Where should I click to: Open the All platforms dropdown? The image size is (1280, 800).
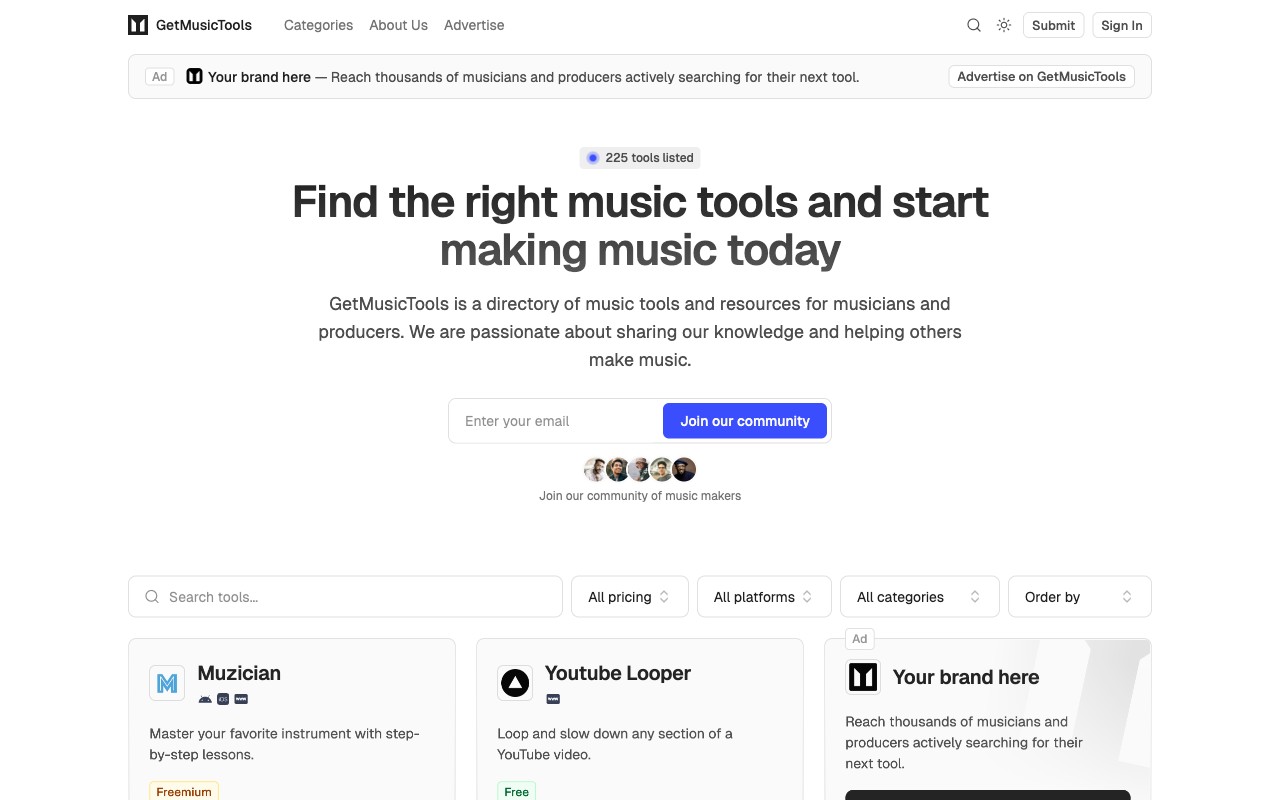(764, 596)
